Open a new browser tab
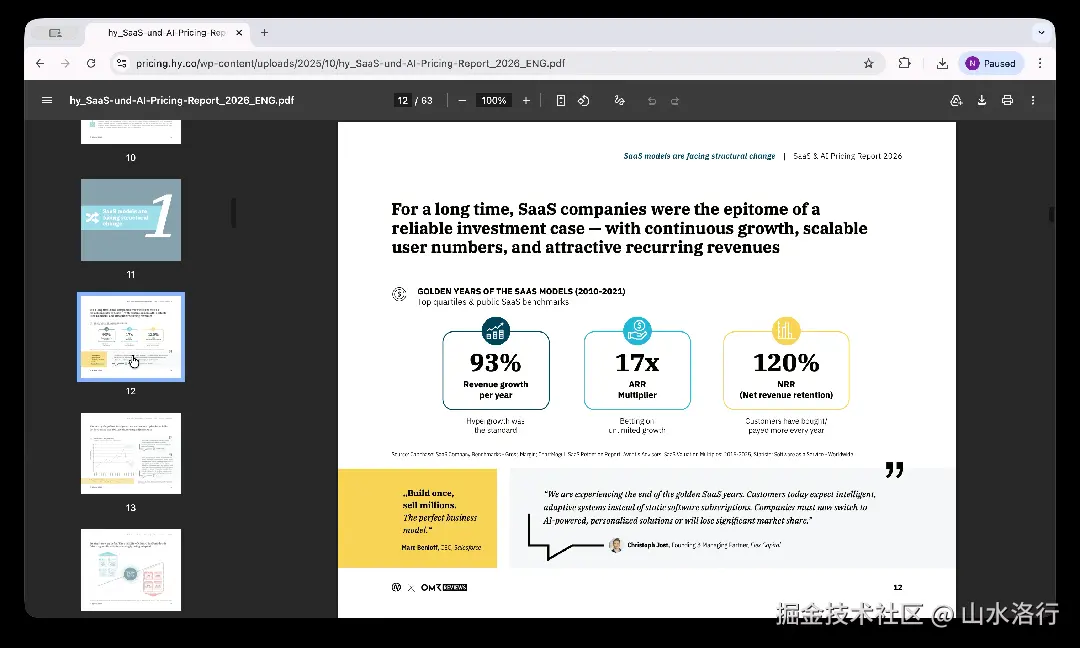1080x648 pixels. [264, 32]
